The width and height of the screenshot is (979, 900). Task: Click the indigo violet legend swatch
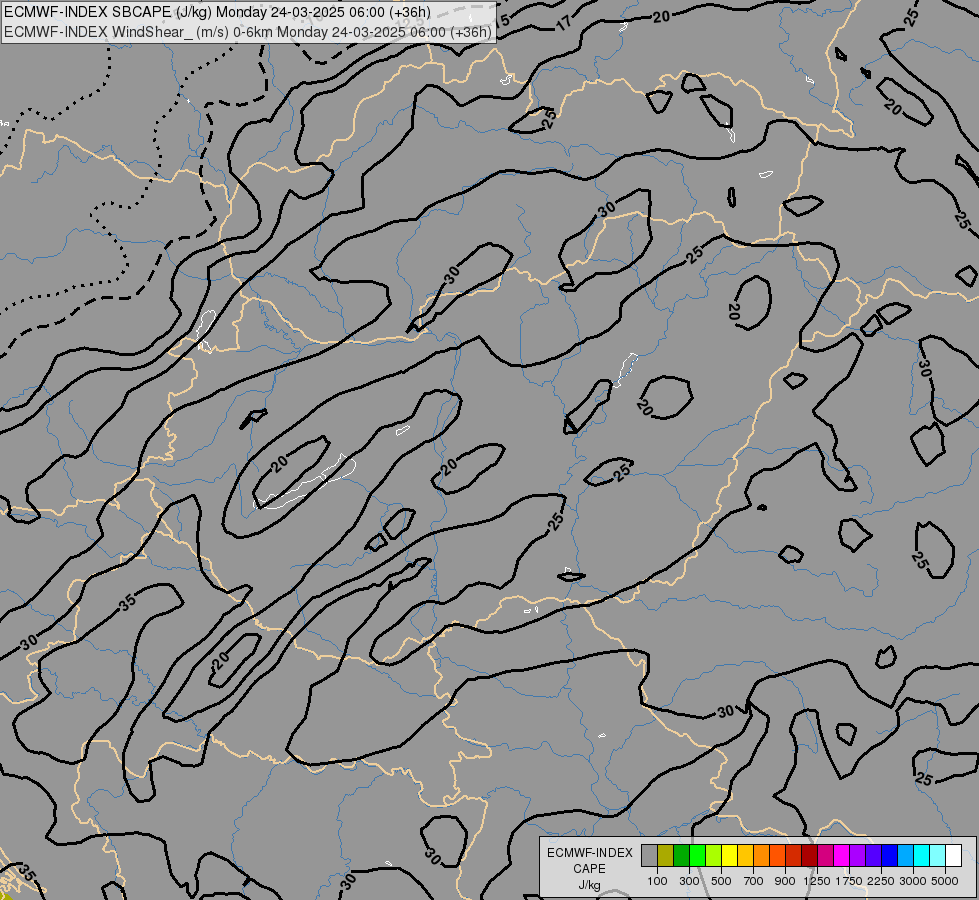[873, 855]
